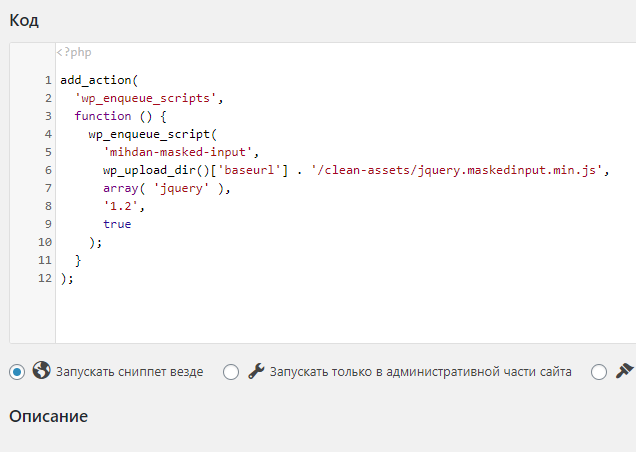Click the globe icon for run-everywhere option
The height and width of the screenshot is (452, 636).
pos(41,370)
